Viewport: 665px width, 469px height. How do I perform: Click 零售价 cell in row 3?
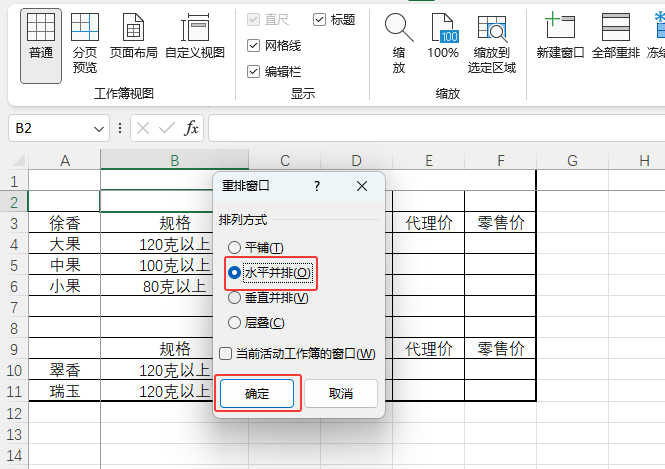(x=500, y=222)
